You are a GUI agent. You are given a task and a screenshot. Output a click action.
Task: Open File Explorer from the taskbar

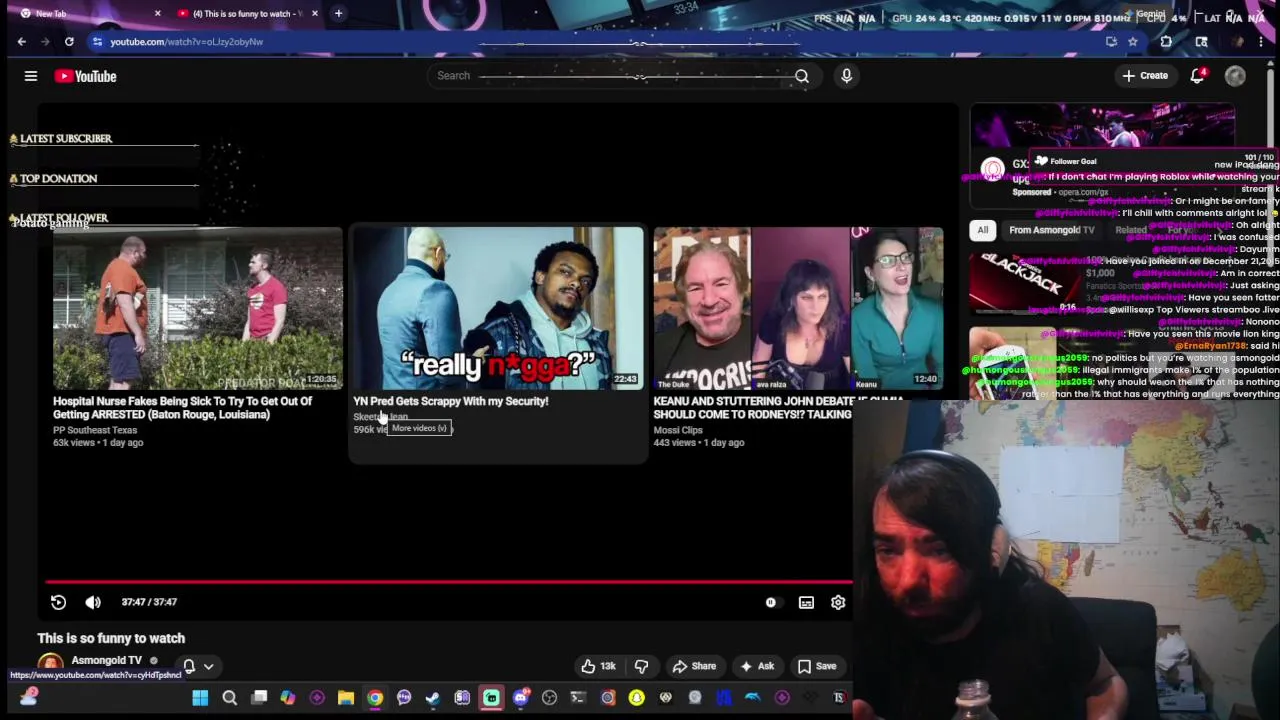[x=346, y=698]
